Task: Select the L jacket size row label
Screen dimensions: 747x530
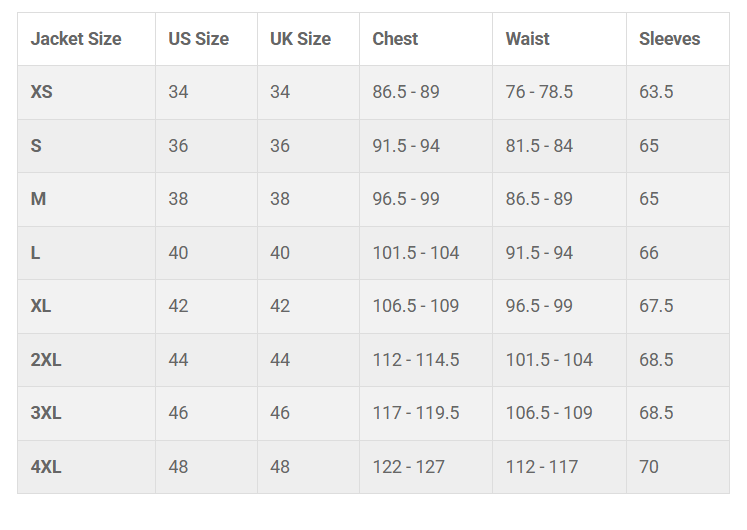Action: 36,253
